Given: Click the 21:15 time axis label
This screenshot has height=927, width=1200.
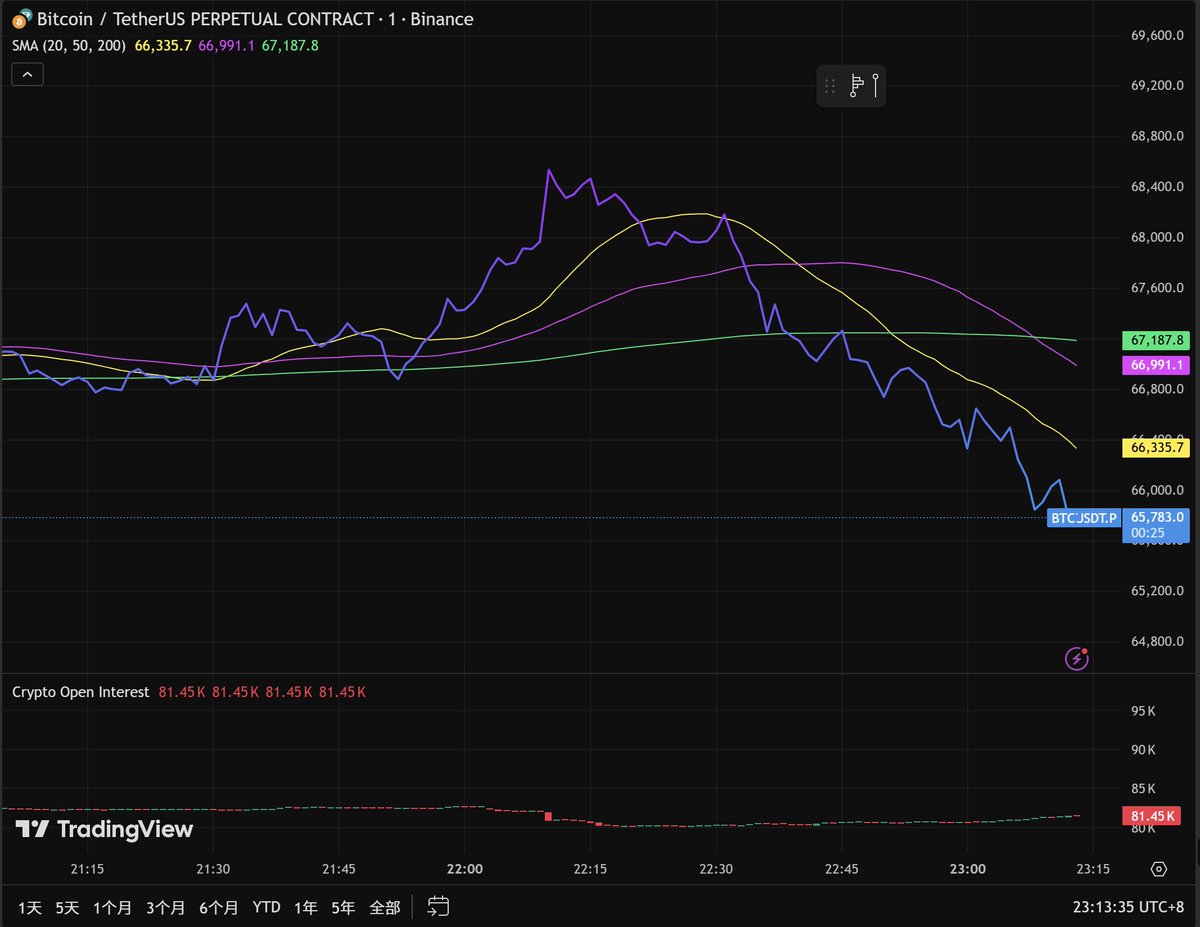Looking at the screenshot, I should click(x=87, y=869).
